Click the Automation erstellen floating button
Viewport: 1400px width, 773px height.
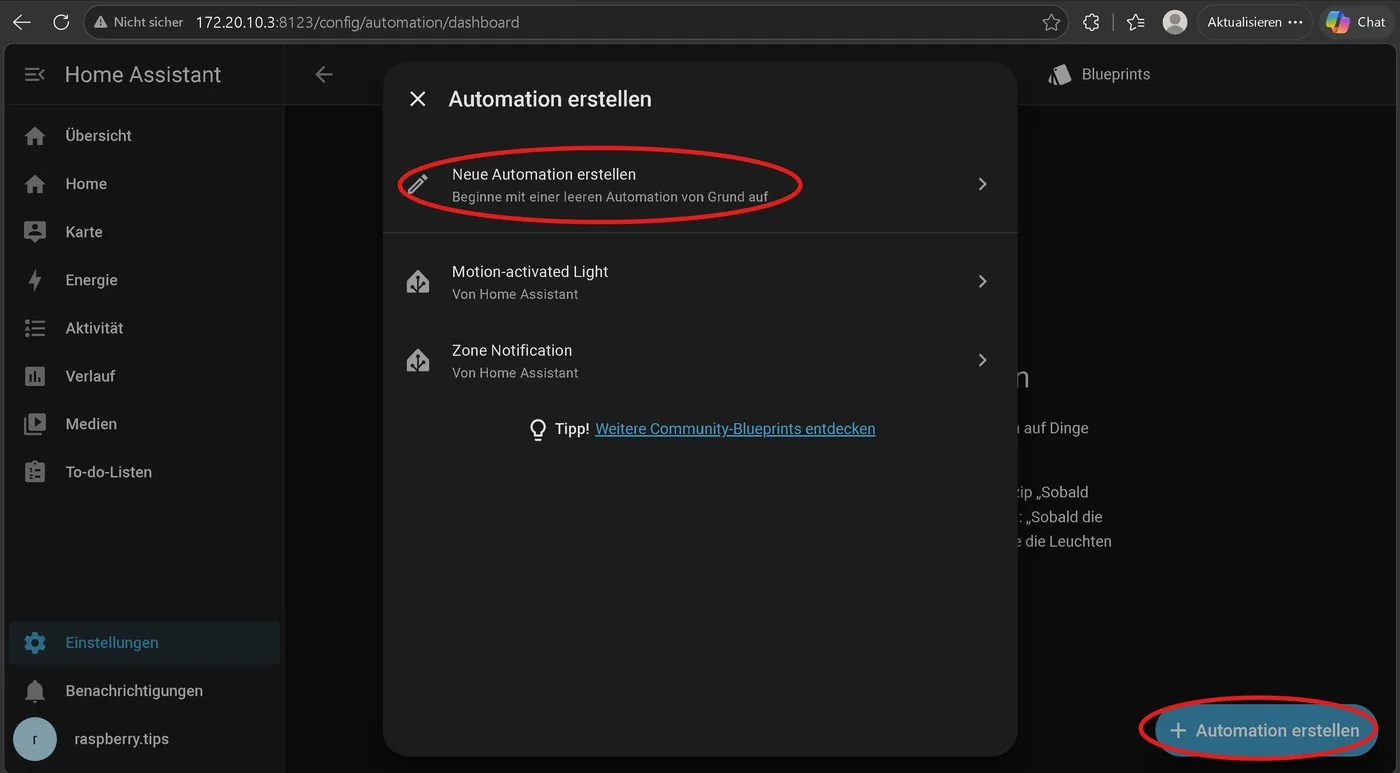coord(1265,730)
